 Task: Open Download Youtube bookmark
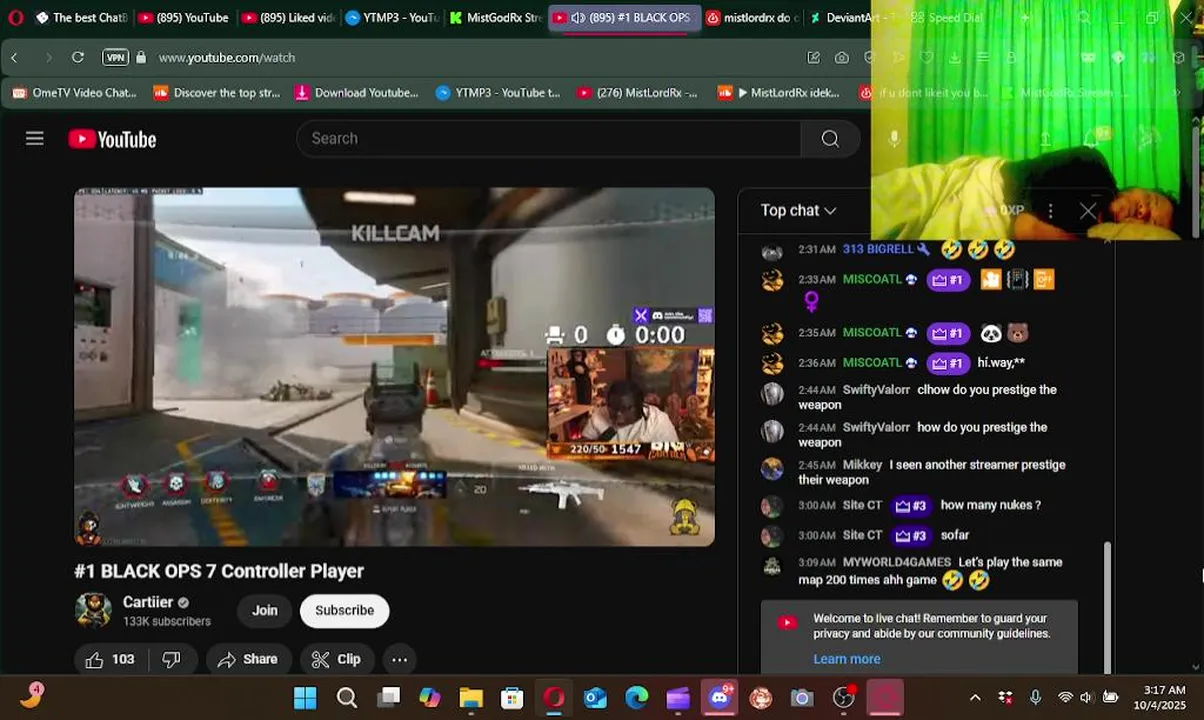(x=357, y=92)
